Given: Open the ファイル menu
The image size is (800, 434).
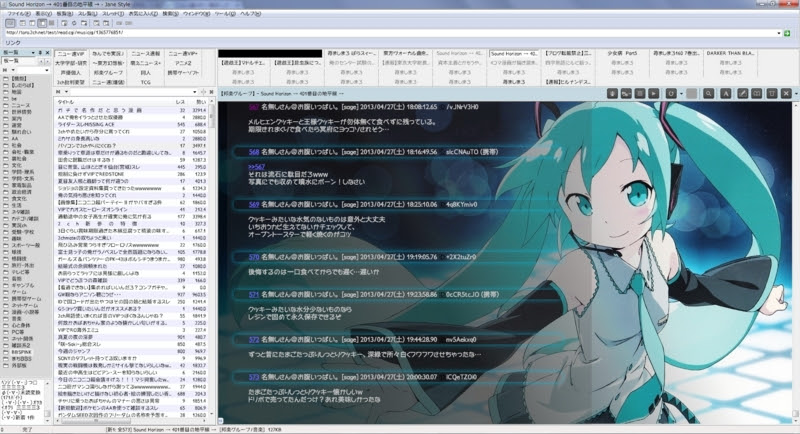Looking at the screenshot, I should tap(18, 14).
